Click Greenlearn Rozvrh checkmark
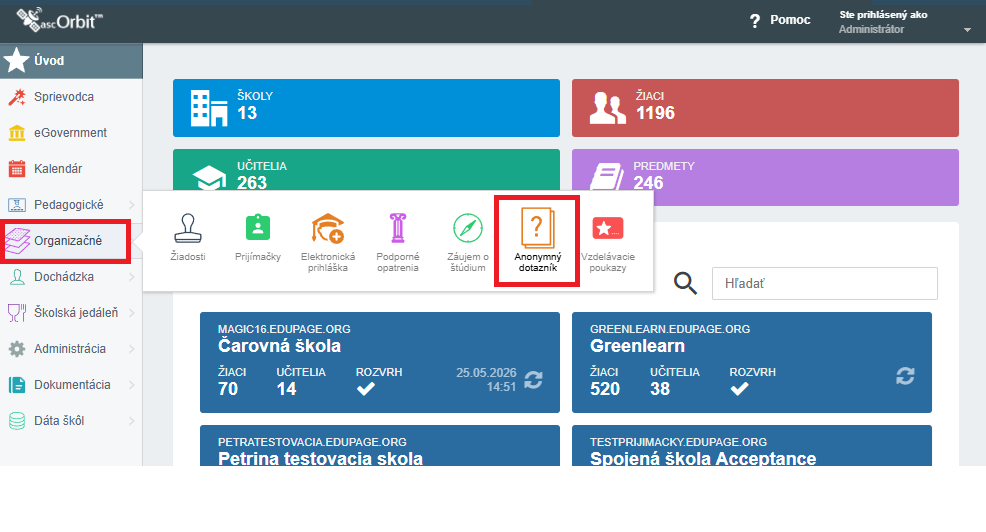 (x=740, y=389)
